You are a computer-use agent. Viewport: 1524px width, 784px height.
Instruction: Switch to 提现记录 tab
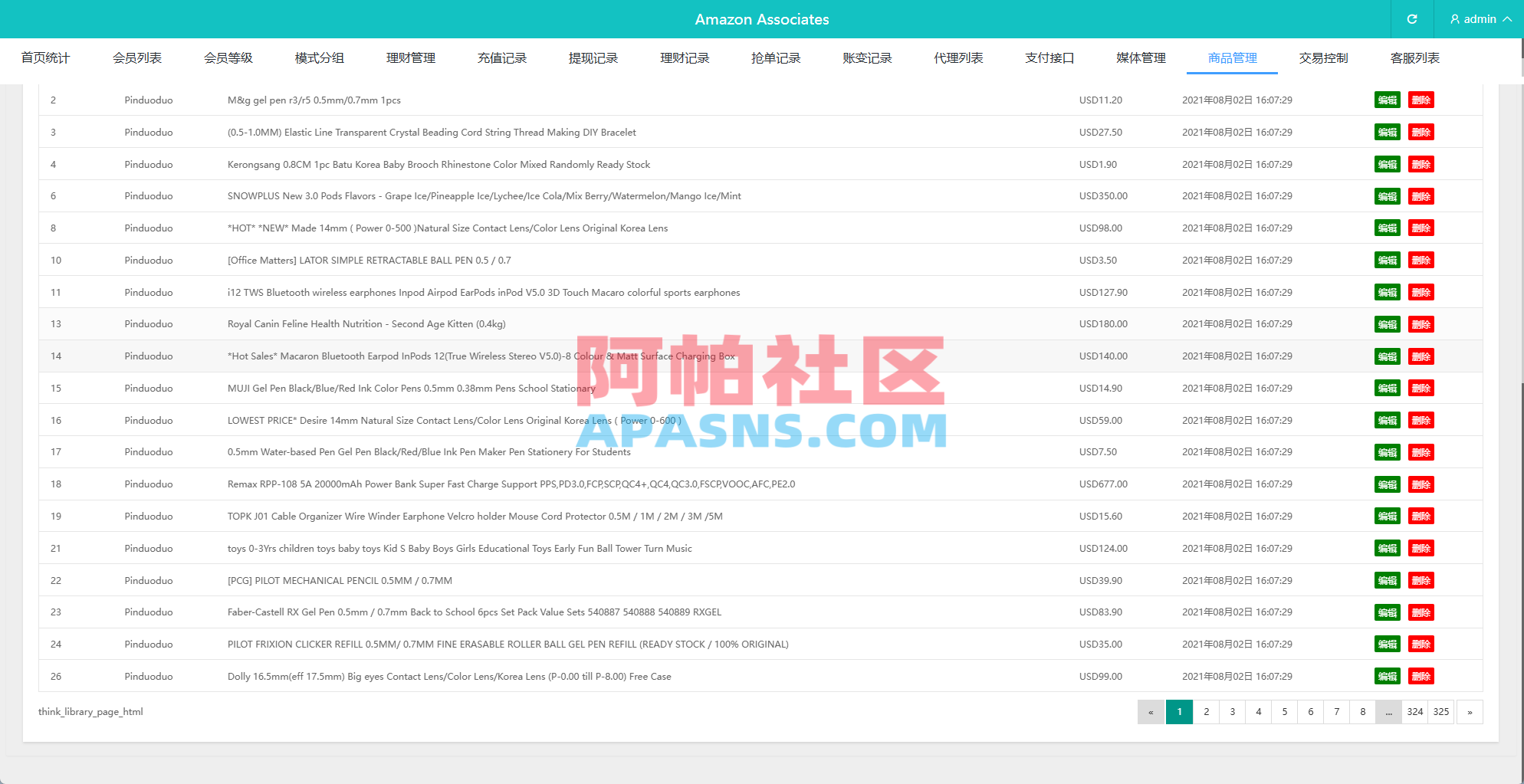click(593, 58)
